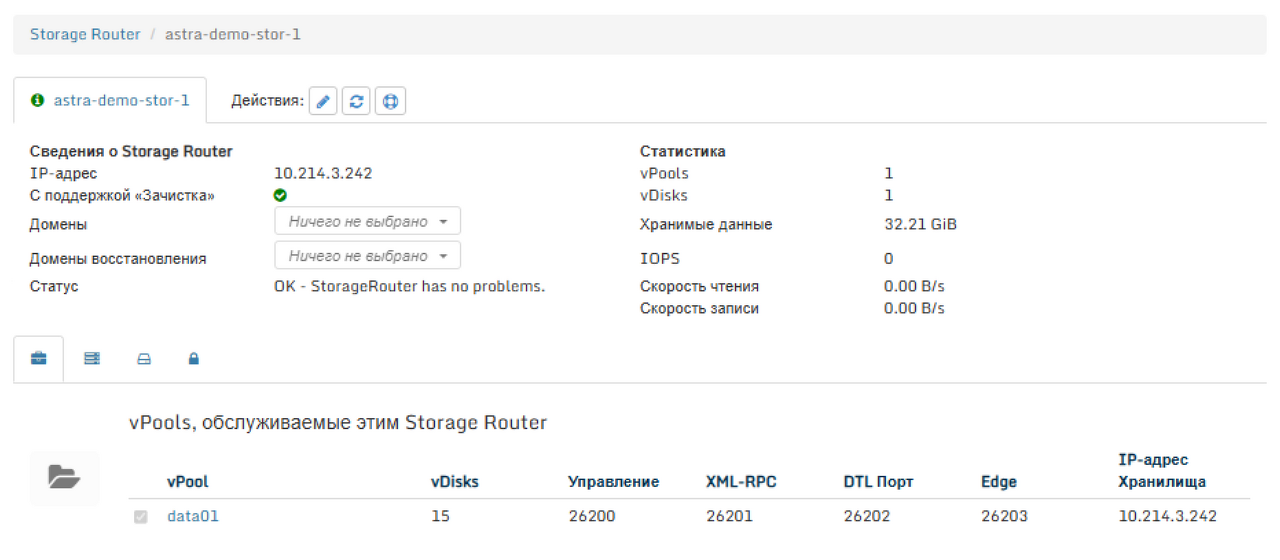This screenshot has height=560, width=1280.
Task: Click the green info icon on astra-demo-stor-1 tab
Action: tap(38, 101)
